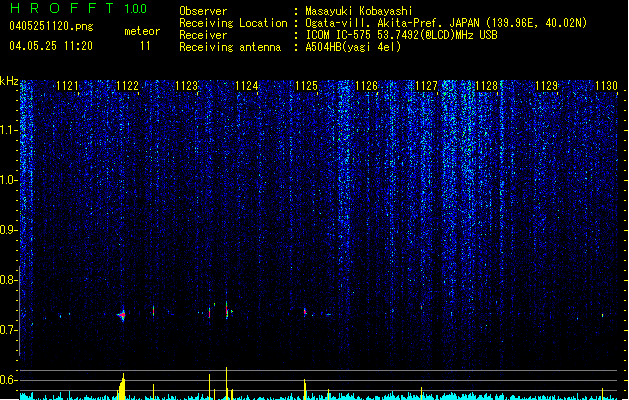Click the 0.7 frequency axis label
Viewport: 629px width, 400px height.
click(x=8, y=330)
